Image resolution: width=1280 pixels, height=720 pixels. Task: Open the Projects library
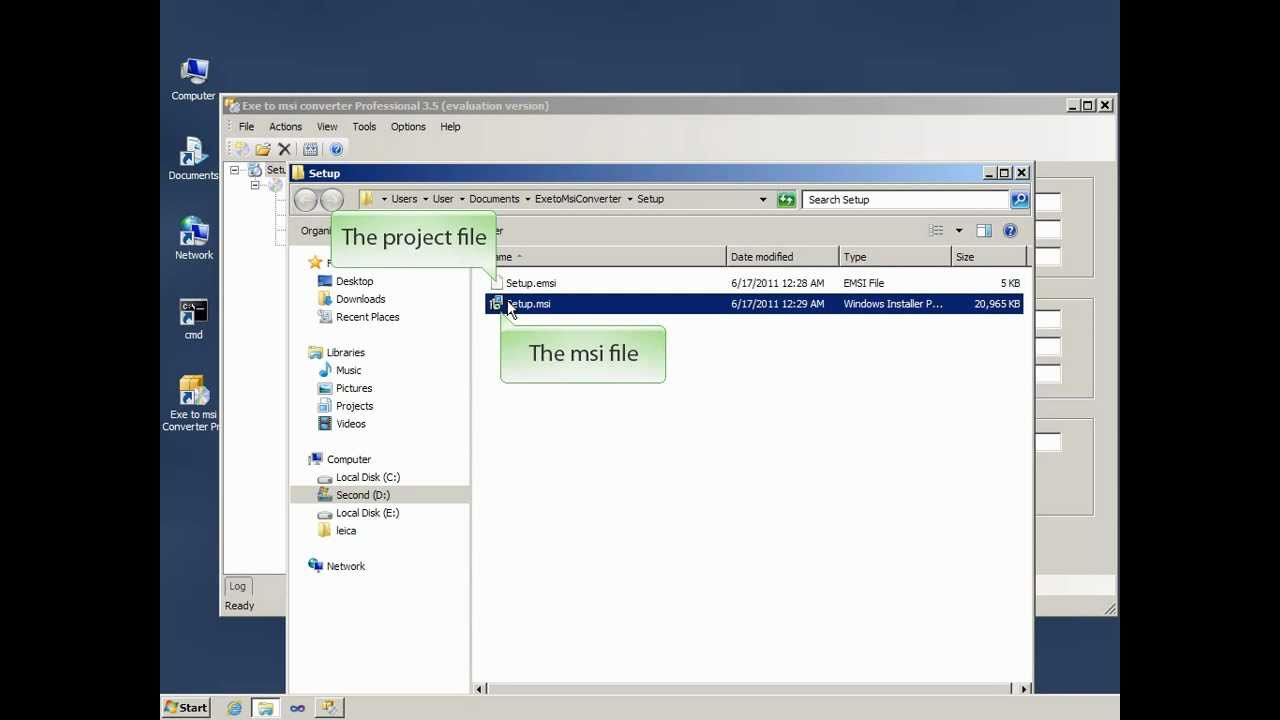[x=354, y=406]
